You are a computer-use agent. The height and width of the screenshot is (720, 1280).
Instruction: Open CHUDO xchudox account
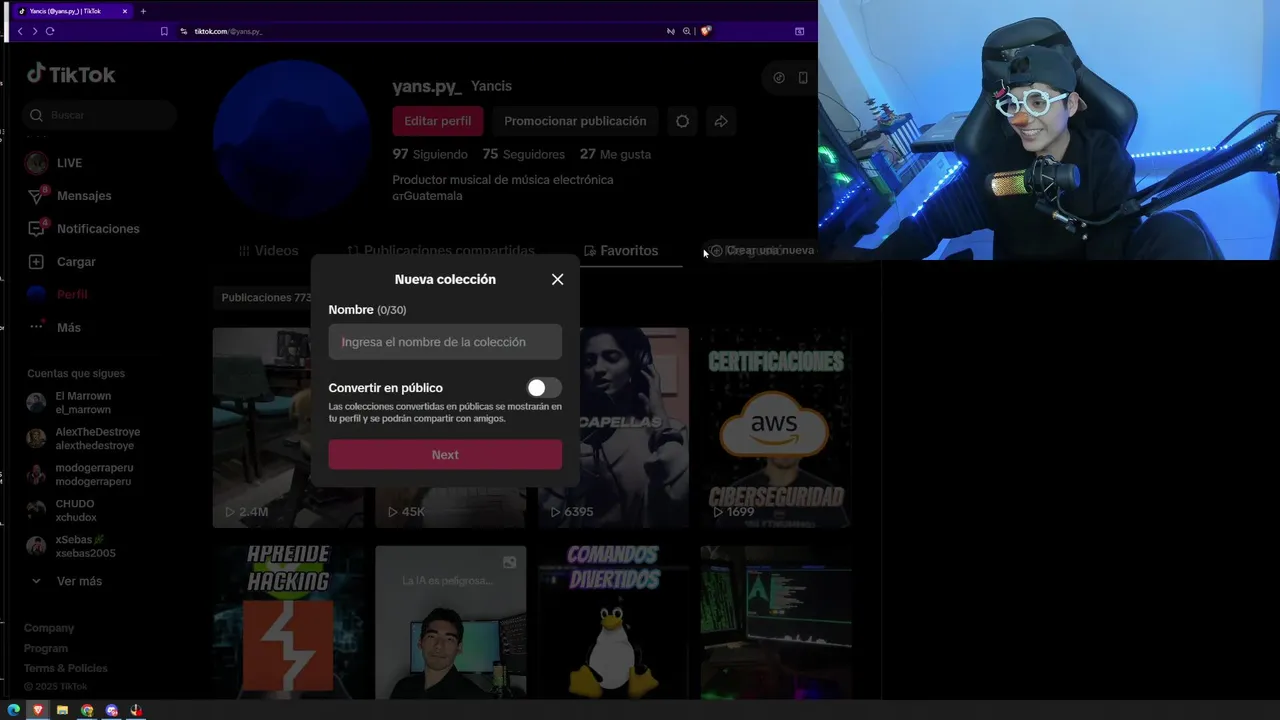[x=62, y=511]
